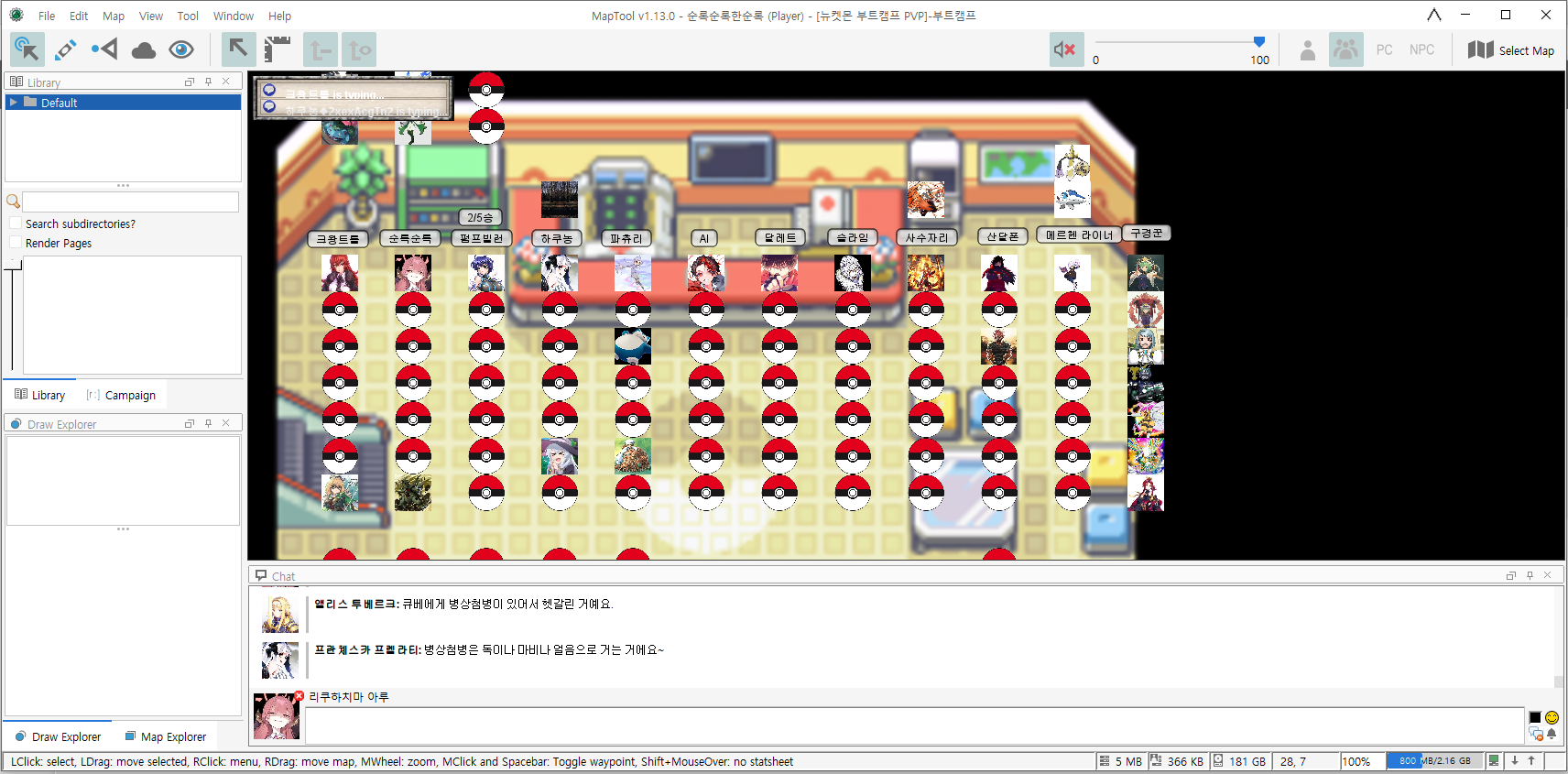Open the chat emote smiley picker
The image size is (1568, 774).
1552,717
